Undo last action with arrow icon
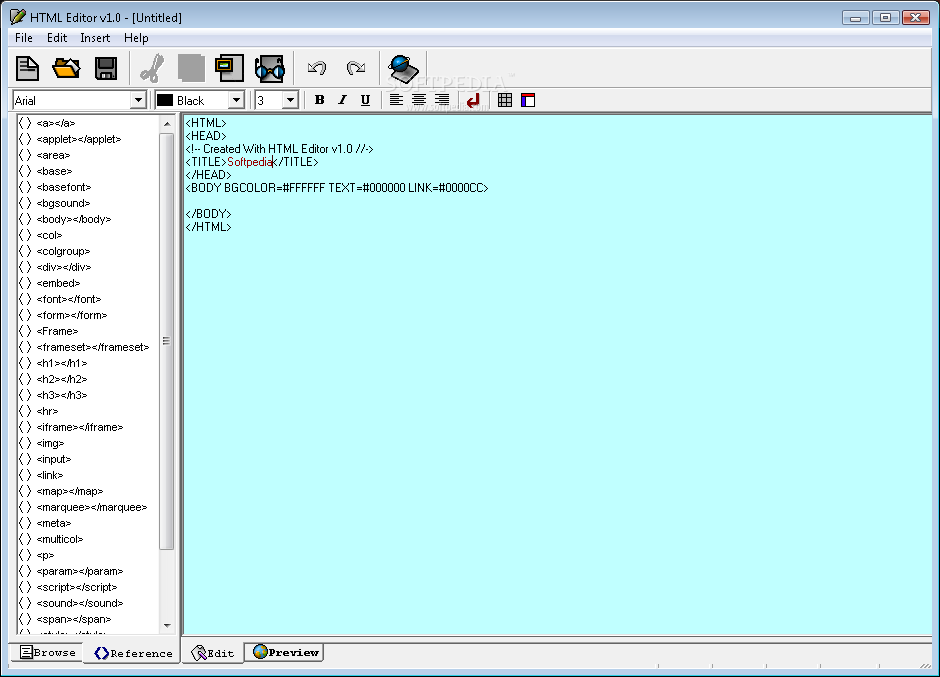The height and width of the screenshot is (677, 940). [317, 68]
